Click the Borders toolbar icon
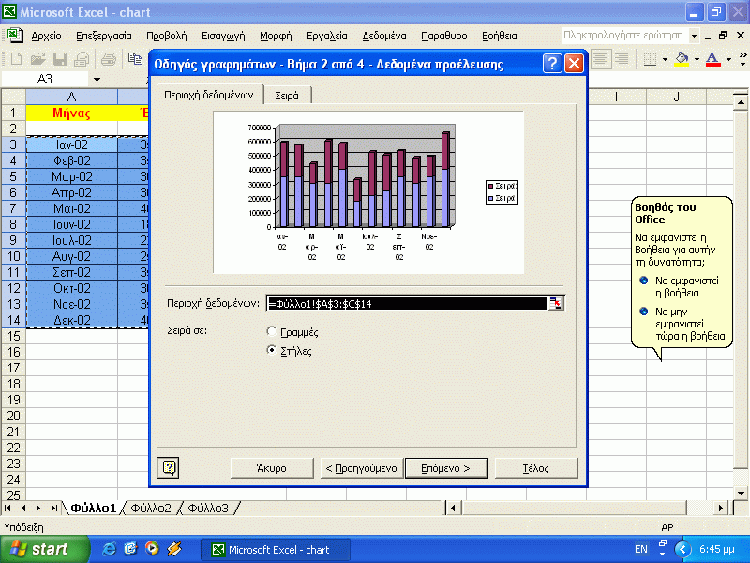750x563 pixels. point(650,59)
